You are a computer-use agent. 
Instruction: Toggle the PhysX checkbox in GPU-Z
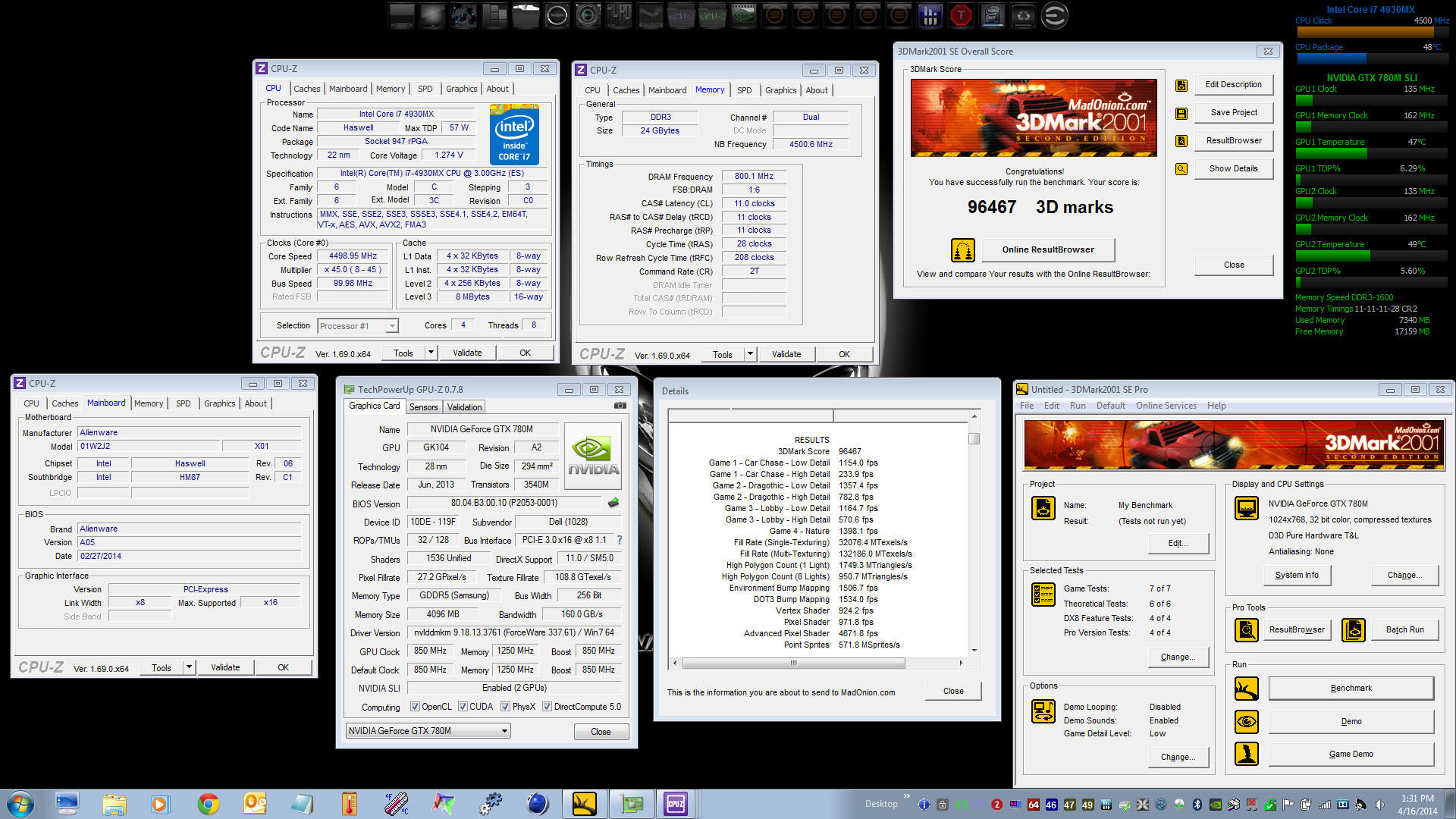tap(505, 707)
